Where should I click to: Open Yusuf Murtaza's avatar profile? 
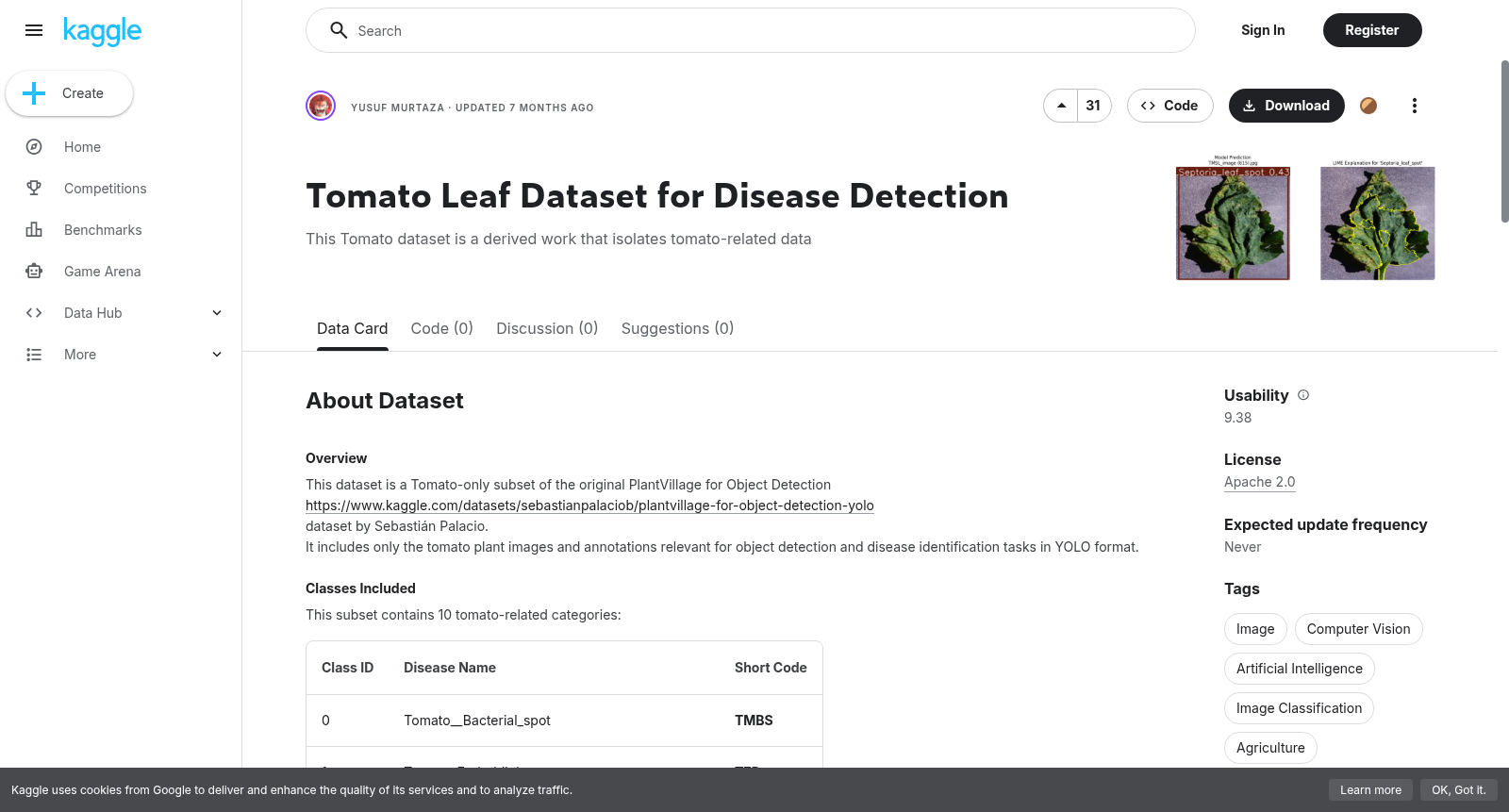pyautogui.click(x=321, y=106)
